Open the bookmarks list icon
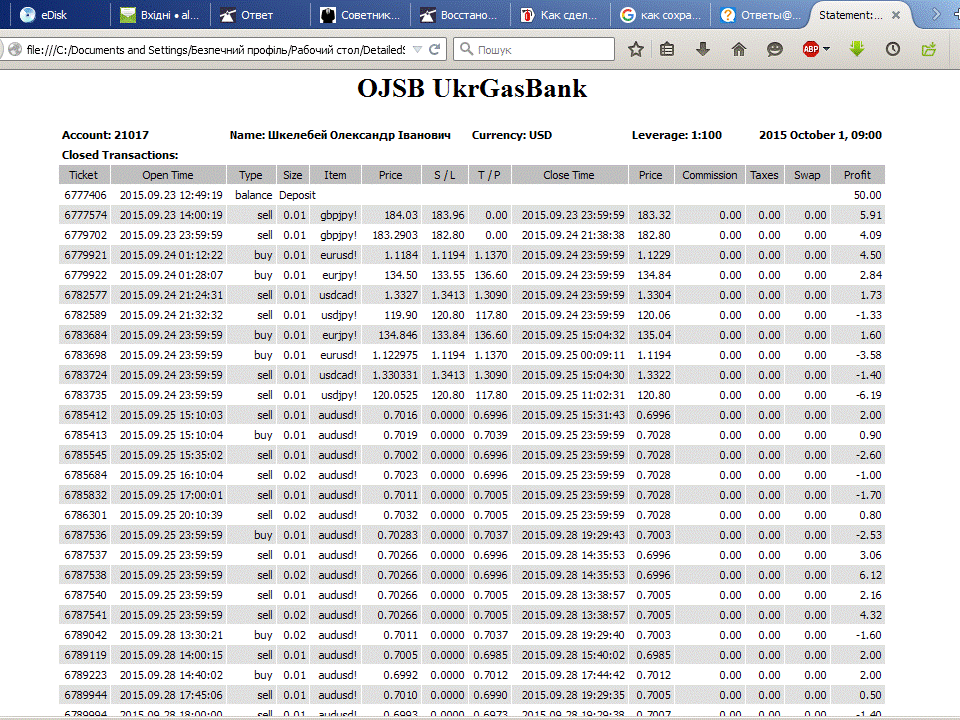960x720 pixels. coord(667,50)
